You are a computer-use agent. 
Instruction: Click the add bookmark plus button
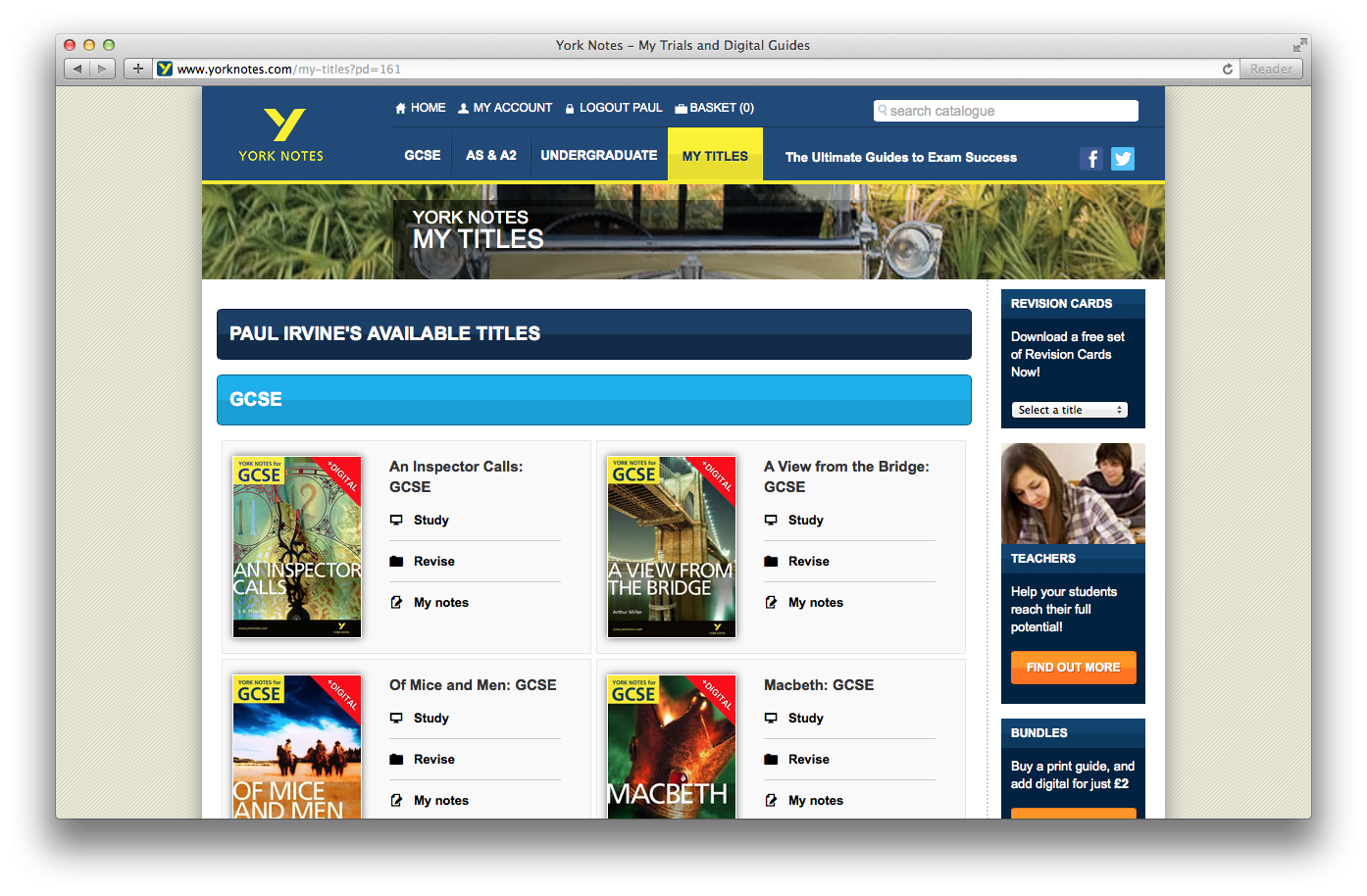tap(138, 69)
